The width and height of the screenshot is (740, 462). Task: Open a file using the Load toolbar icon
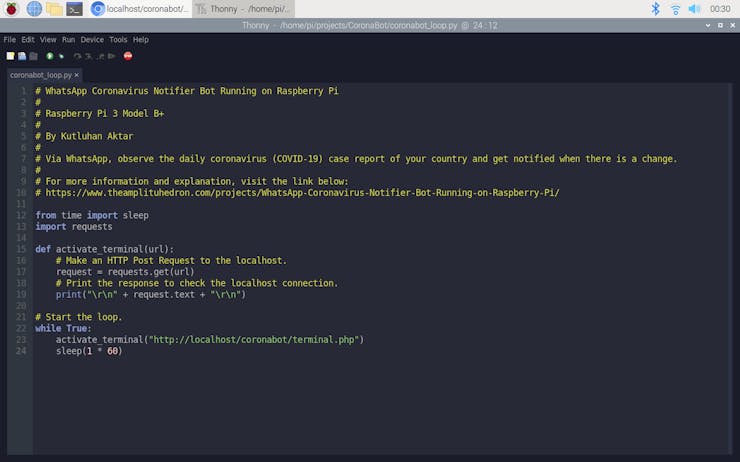[x=22, y=56]
